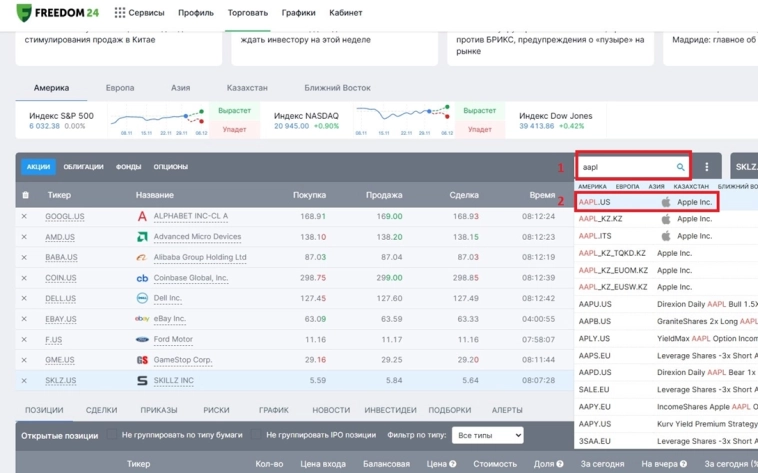This screenshot has width=758, height=473.
Task: Click Упадет for S&P 500 index
Action: [x=234, y=129]
